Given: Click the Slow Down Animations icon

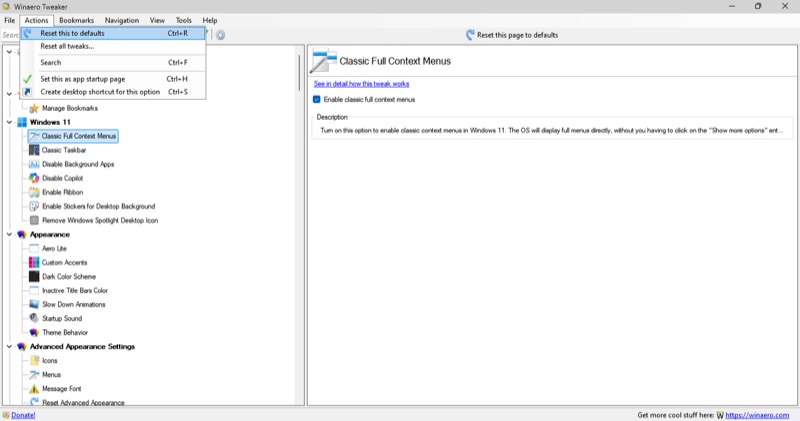Looking at the screenshot, I should click(34, 304).
